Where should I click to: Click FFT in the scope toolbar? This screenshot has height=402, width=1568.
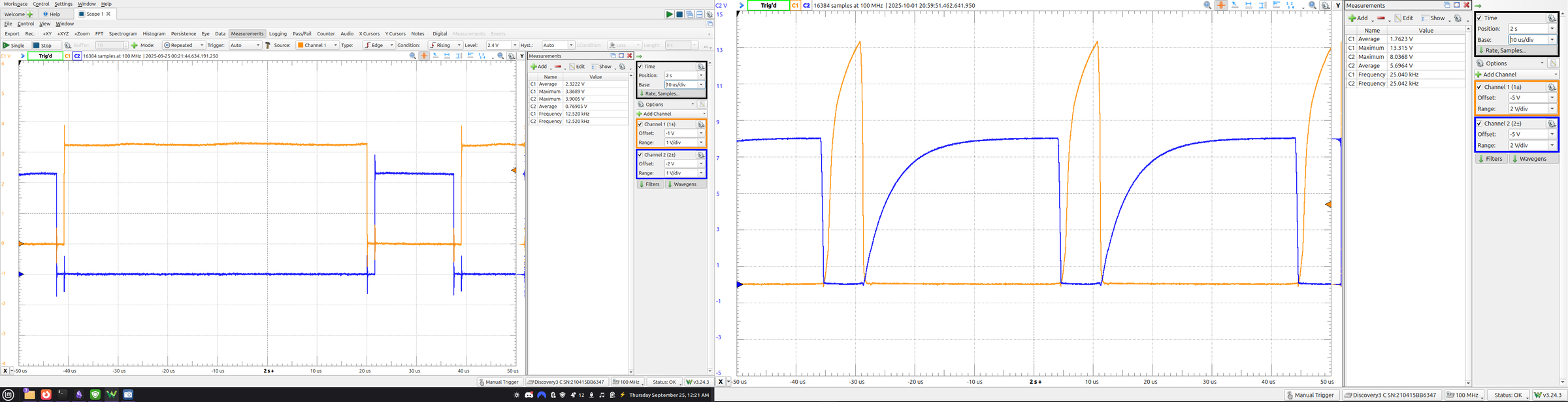click(x=99, y=34)
